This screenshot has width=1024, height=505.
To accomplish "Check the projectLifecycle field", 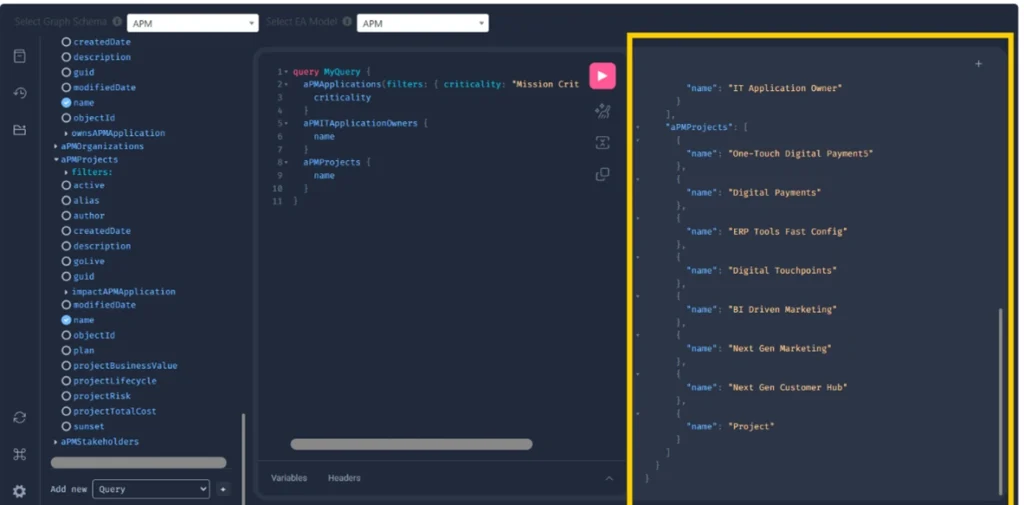I will [66, 381].
